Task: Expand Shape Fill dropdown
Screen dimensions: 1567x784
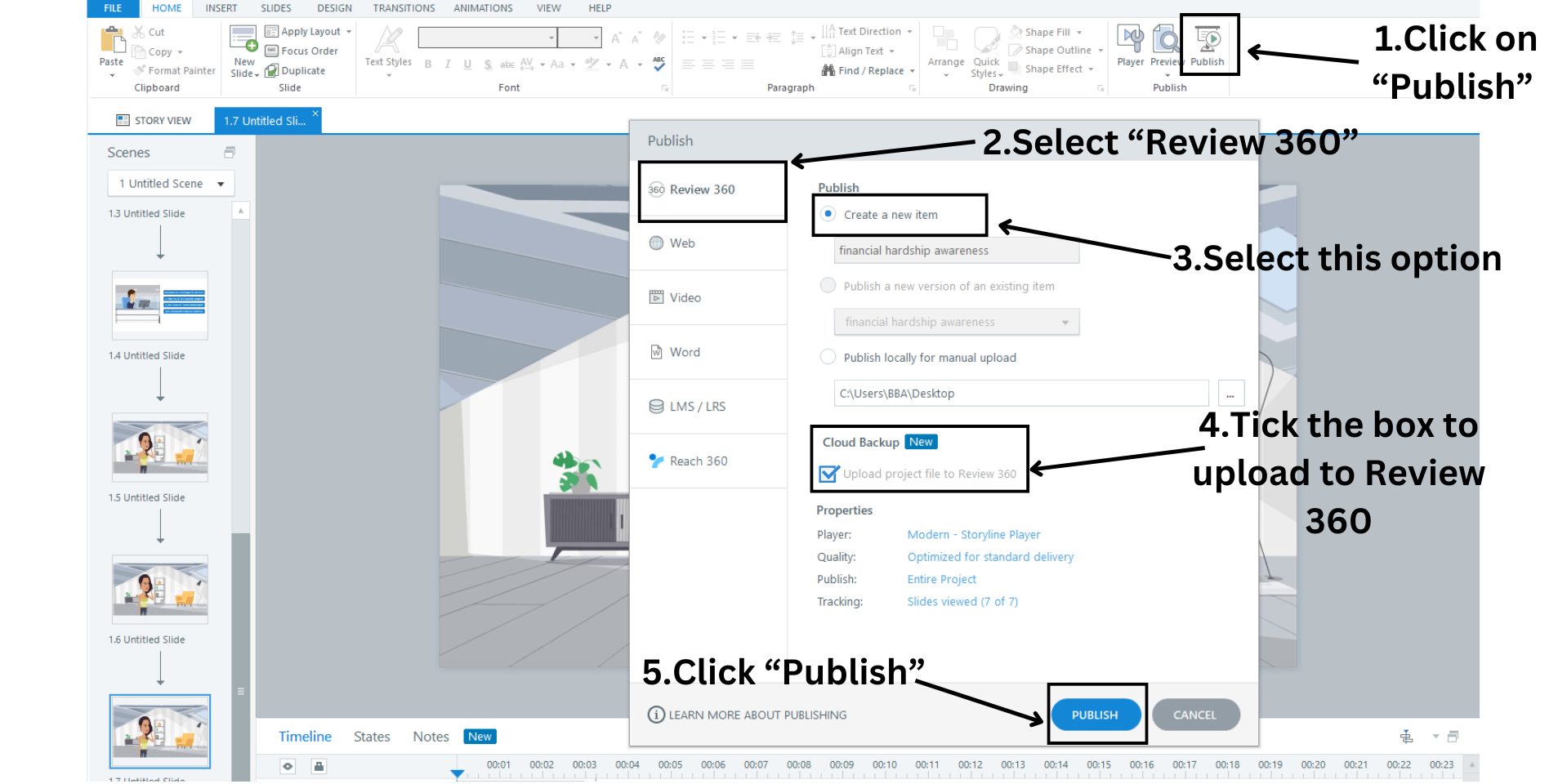Action: click(1079, 33)
